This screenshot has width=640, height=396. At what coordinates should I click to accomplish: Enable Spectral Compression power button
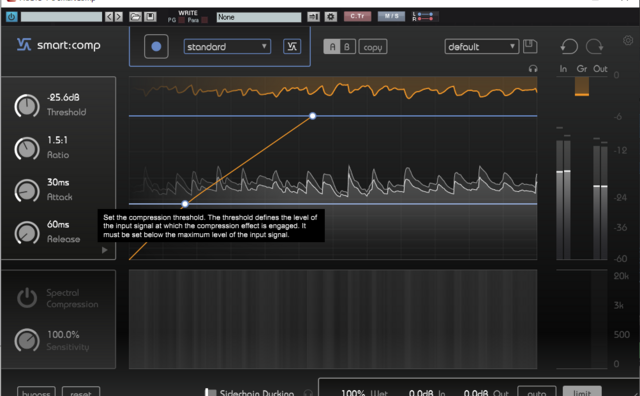27,298
